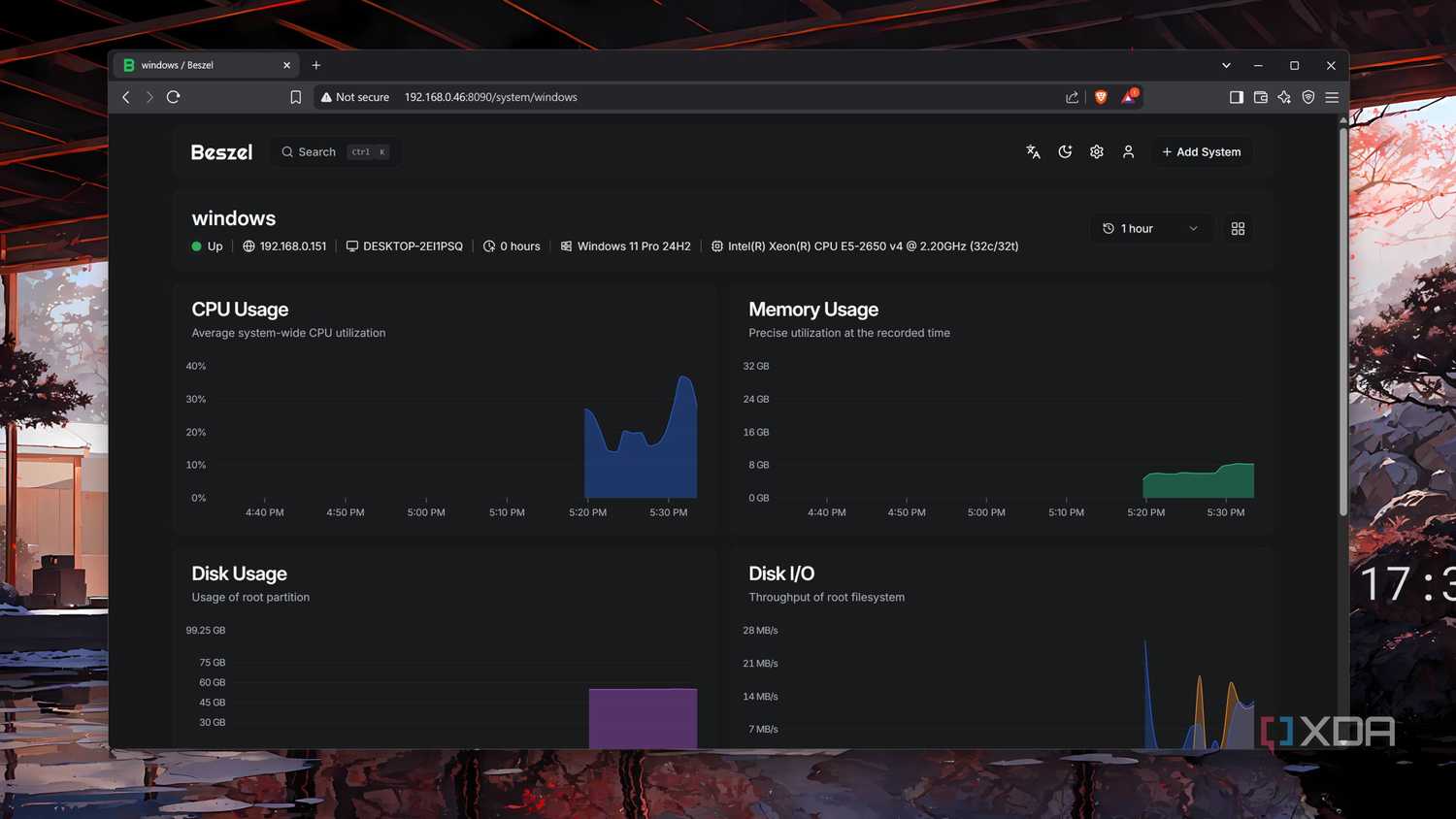Click the CPU Usage chart peak
This screenshot has height=819, width=1456.
tap(684, 377)
